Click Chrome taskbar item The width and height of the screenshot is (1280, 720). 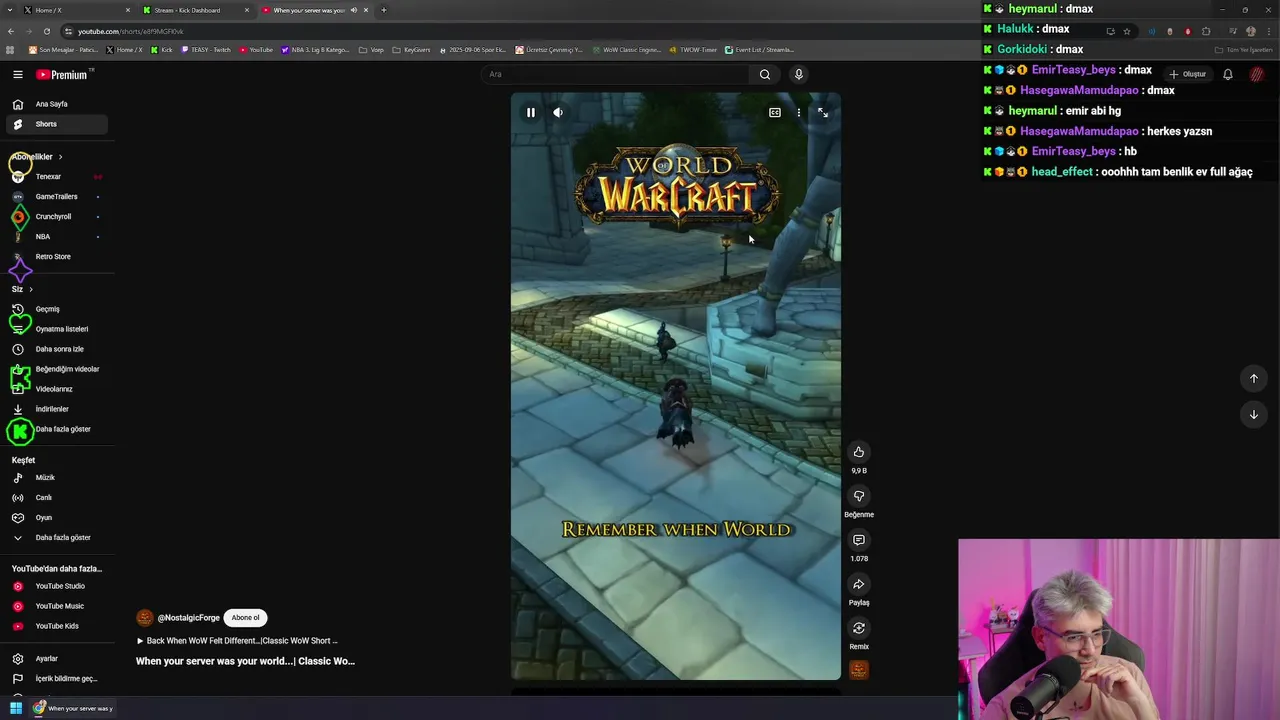click(x=73, y=708)
